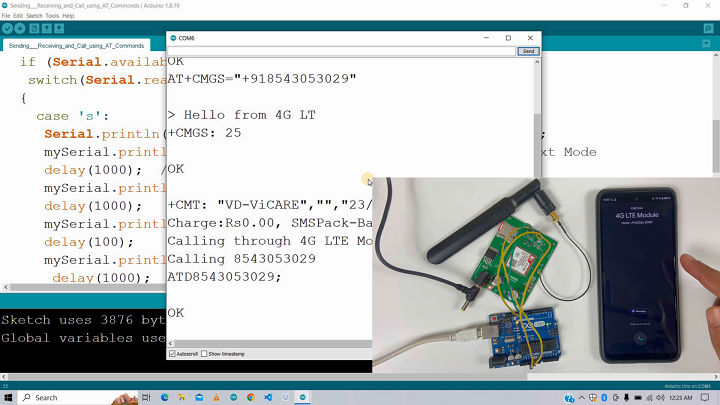Click battery status icon in tray
This screenshot has height=405, width=720.
pos(638,398)
